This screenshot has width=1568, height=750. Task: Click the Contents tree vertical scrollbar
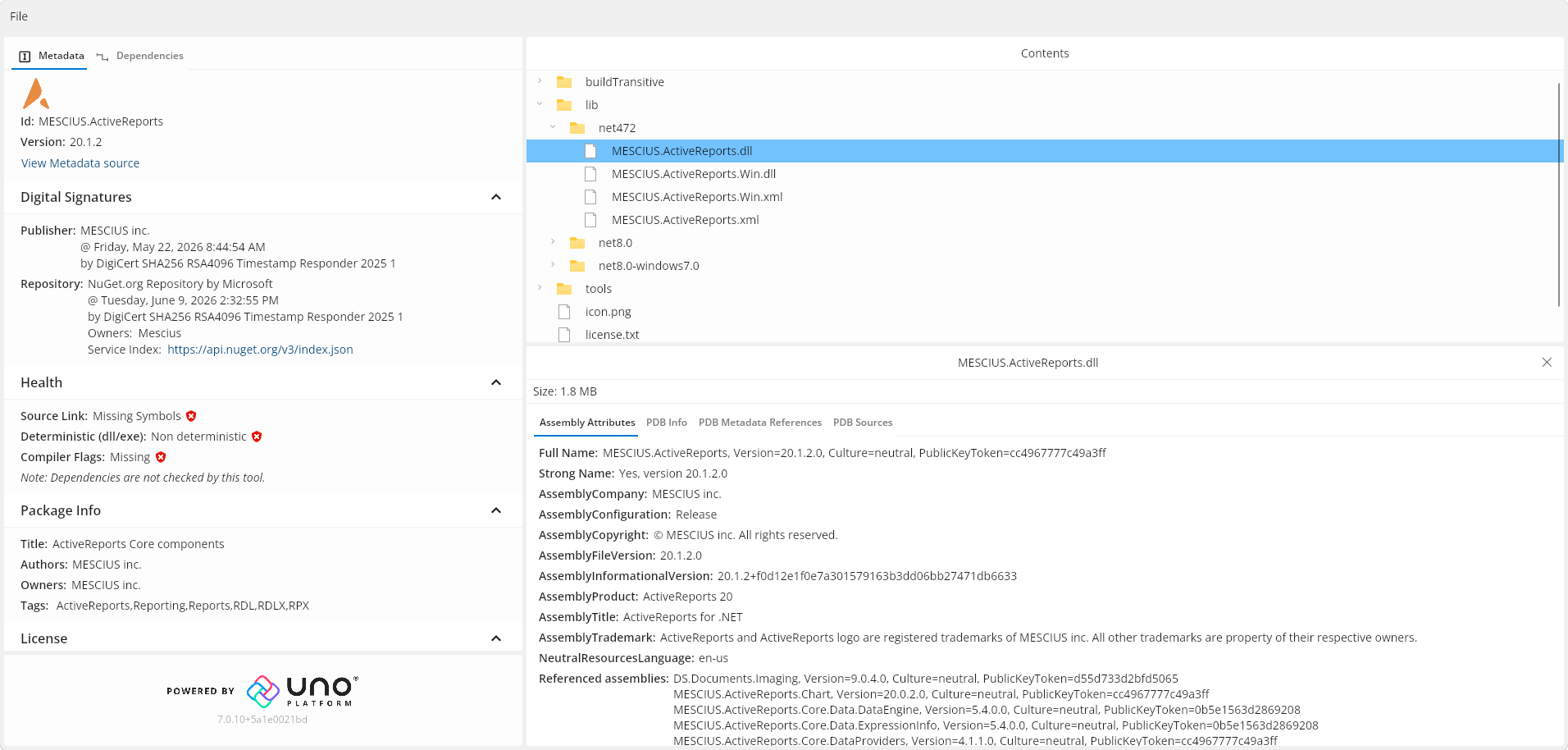(1559, 194)
